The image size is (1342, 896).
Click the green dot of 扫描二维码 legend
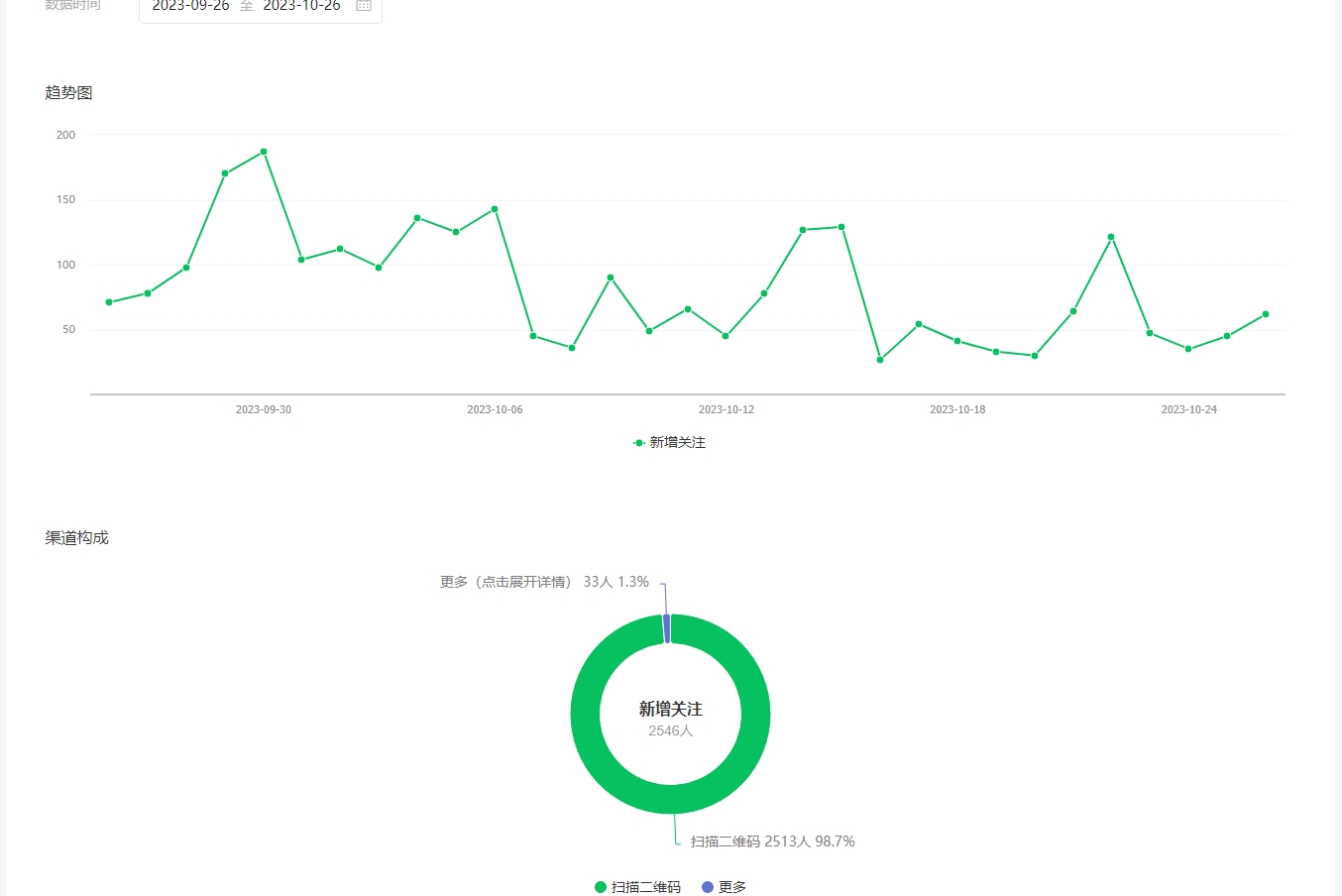[601, 887]
